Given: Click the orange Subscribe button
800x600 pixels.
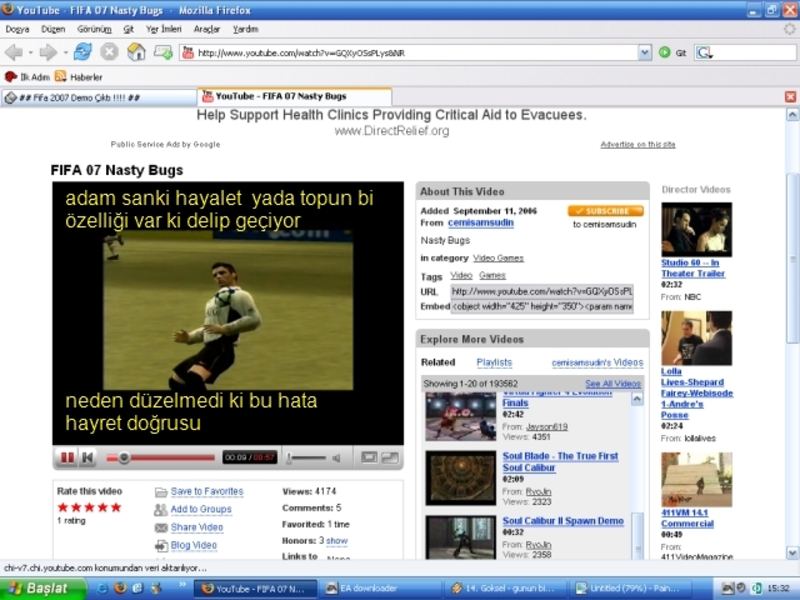Looking at the screenshot, I should pyautogui.click(x=606, y=211).
